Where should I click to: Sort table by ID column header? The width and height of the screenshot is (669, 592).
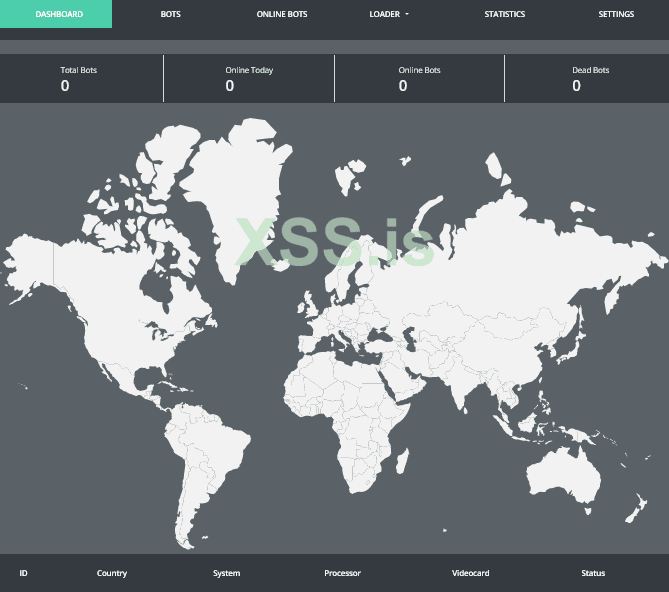click(23, 573)
